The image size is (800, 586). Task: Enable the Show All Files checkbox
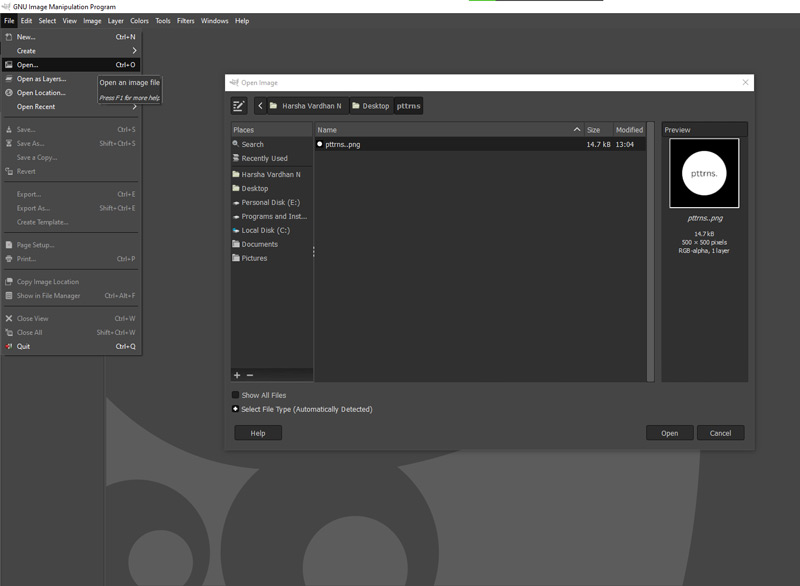tap(235, 395)
